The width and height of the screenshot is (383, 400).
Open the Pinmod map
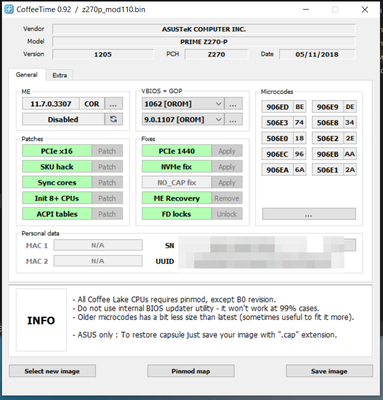pyautogui.click(x=191, y=371)
